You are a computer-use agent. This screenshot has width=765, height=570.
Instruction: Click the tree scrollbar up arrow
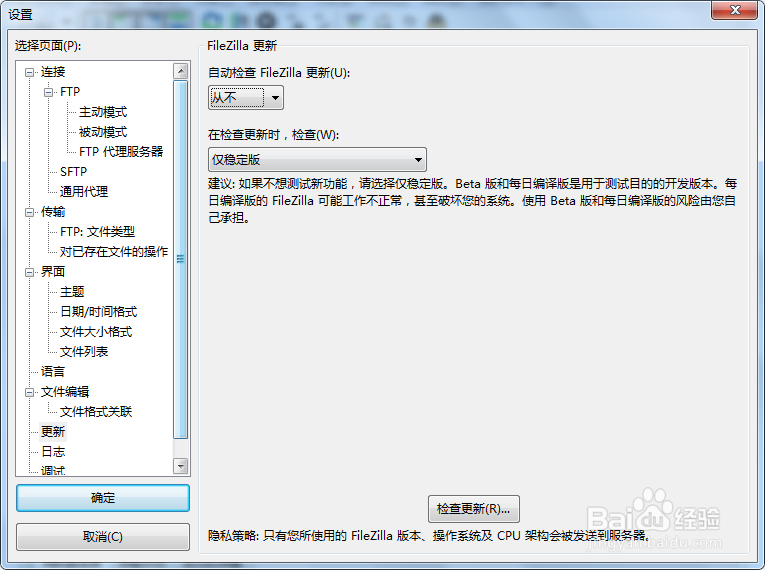[x=181, y=71]
